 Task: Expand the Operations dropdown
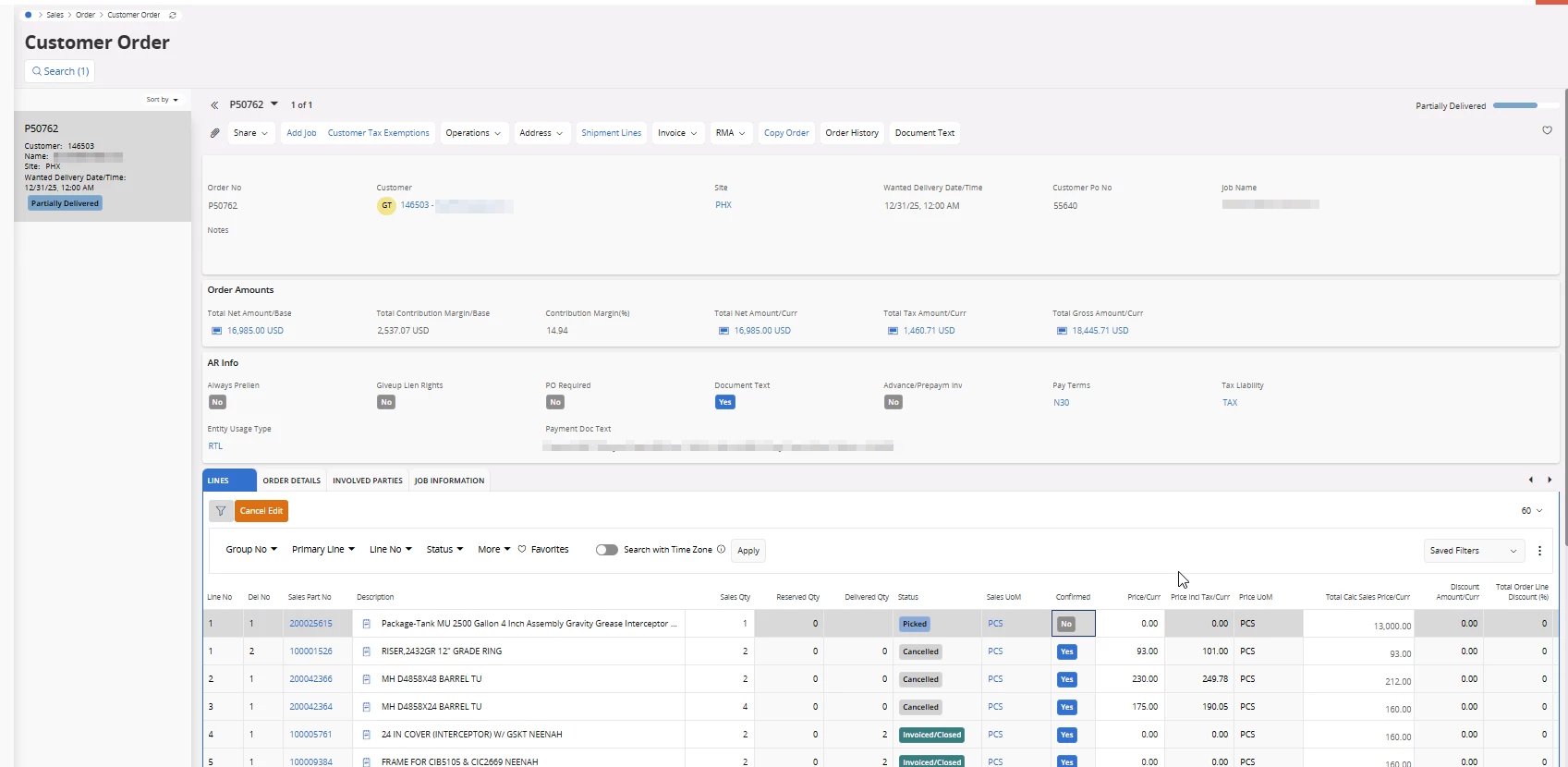[473, 133]
